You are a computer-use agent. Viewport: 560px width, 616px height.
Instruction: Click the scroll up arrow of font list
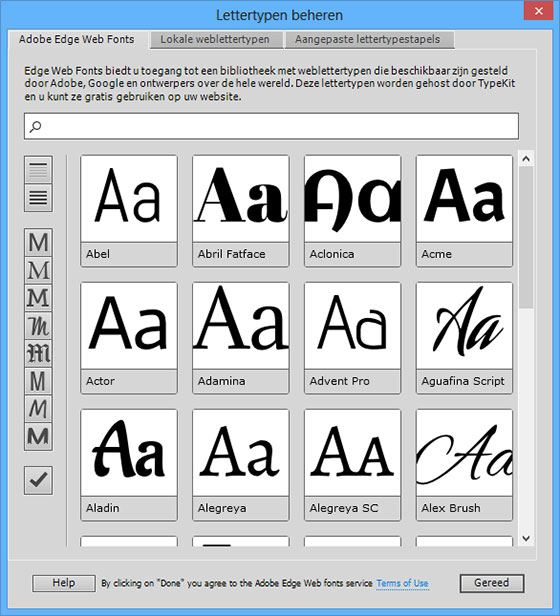526,159
